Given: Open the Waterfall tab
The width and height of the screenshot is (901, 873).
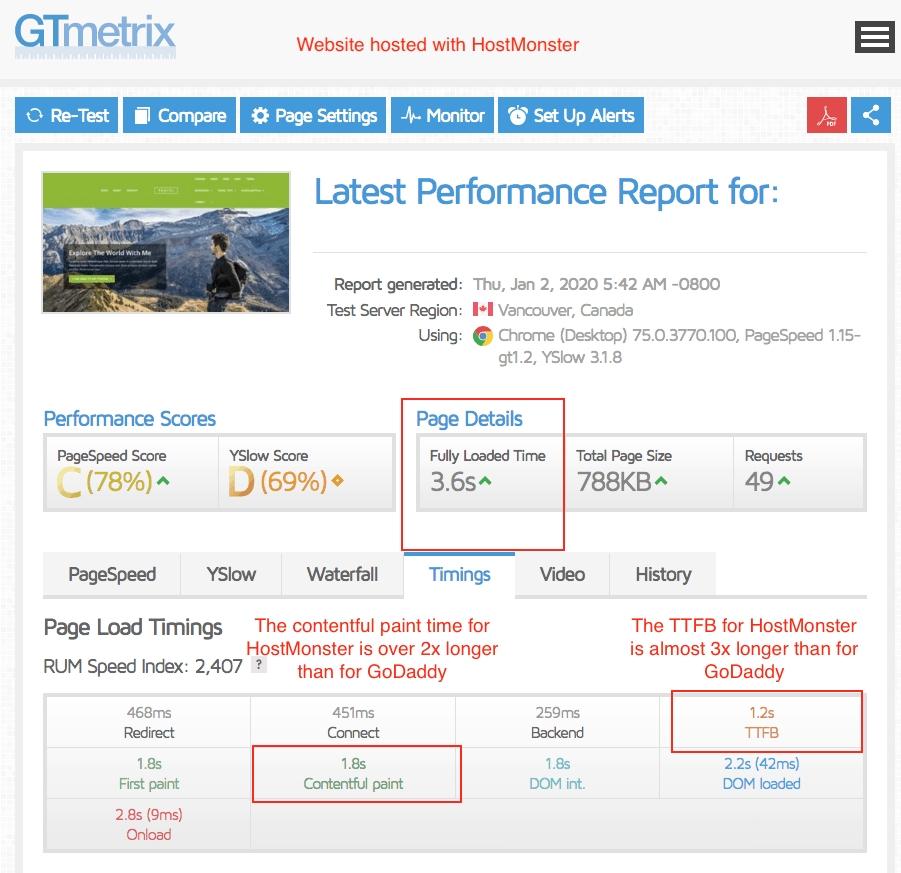Looking at the screenshot, I should (342, 574).
